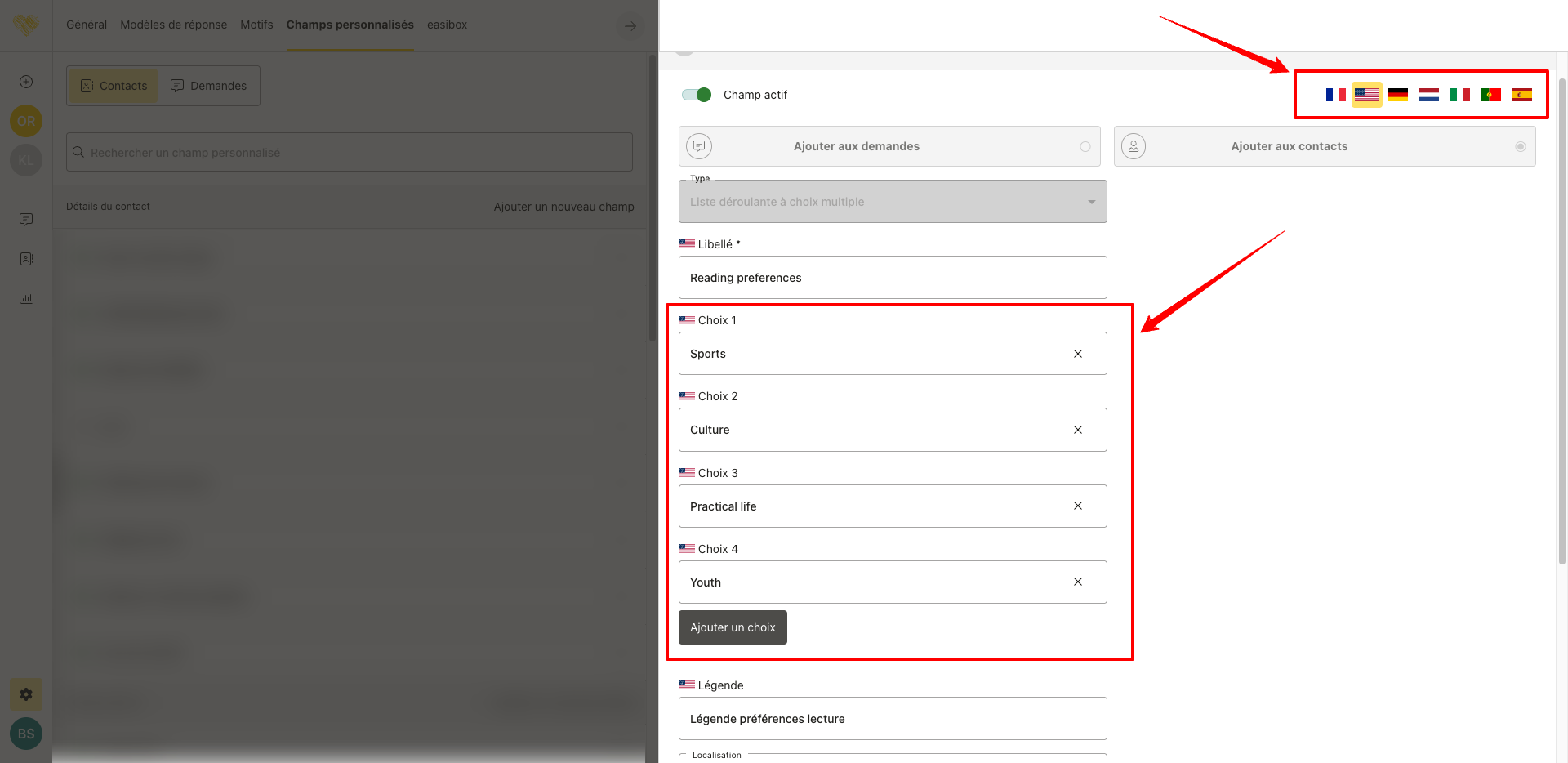Select the Ajouter aux demandes radio option
This screenshot has width=1568, height=763.
pyautogui.click(x=1085, y=146)
